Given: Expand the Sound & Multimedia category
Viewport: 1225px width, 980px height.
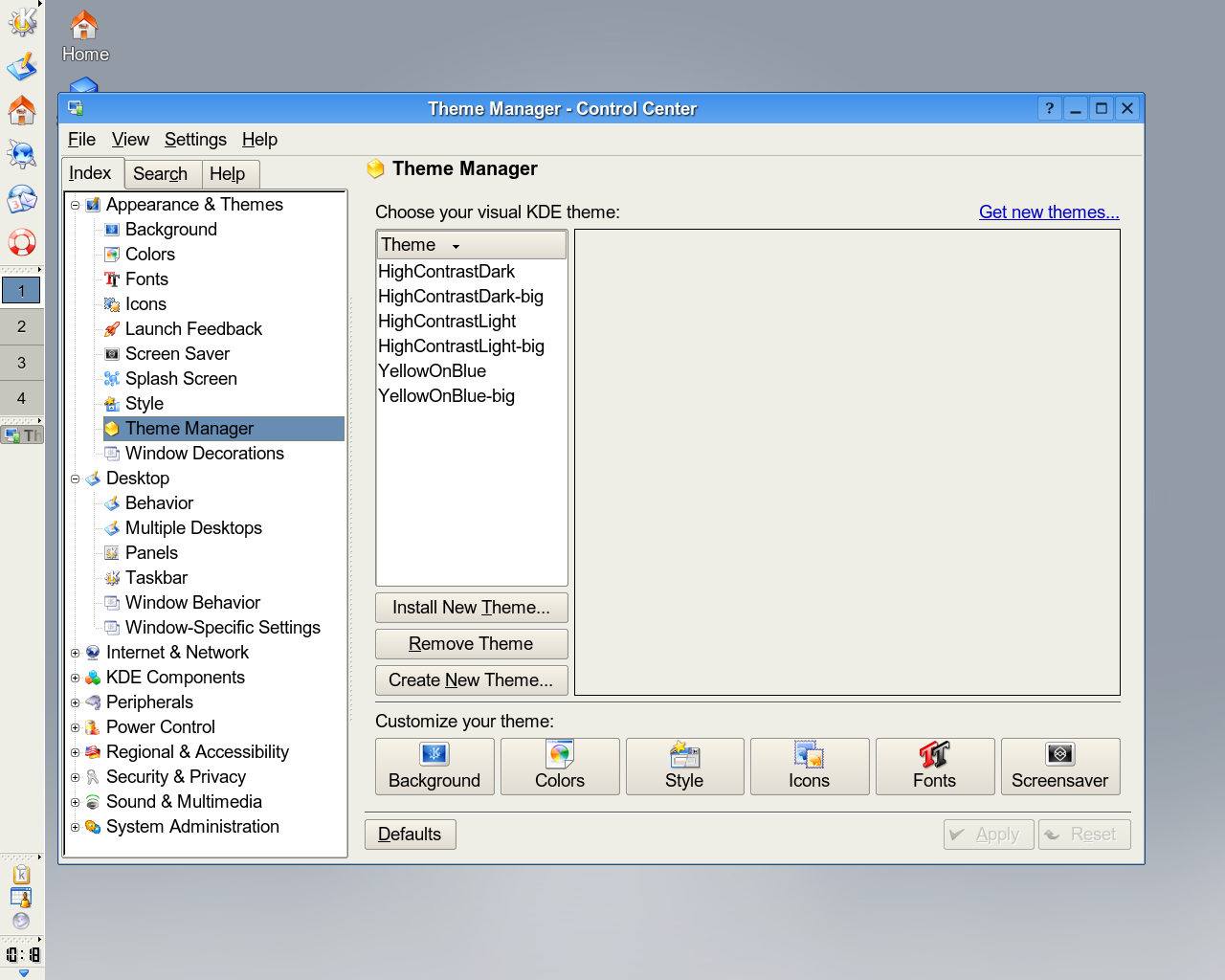Looking at the screenshot, I should tap(75, 802).
